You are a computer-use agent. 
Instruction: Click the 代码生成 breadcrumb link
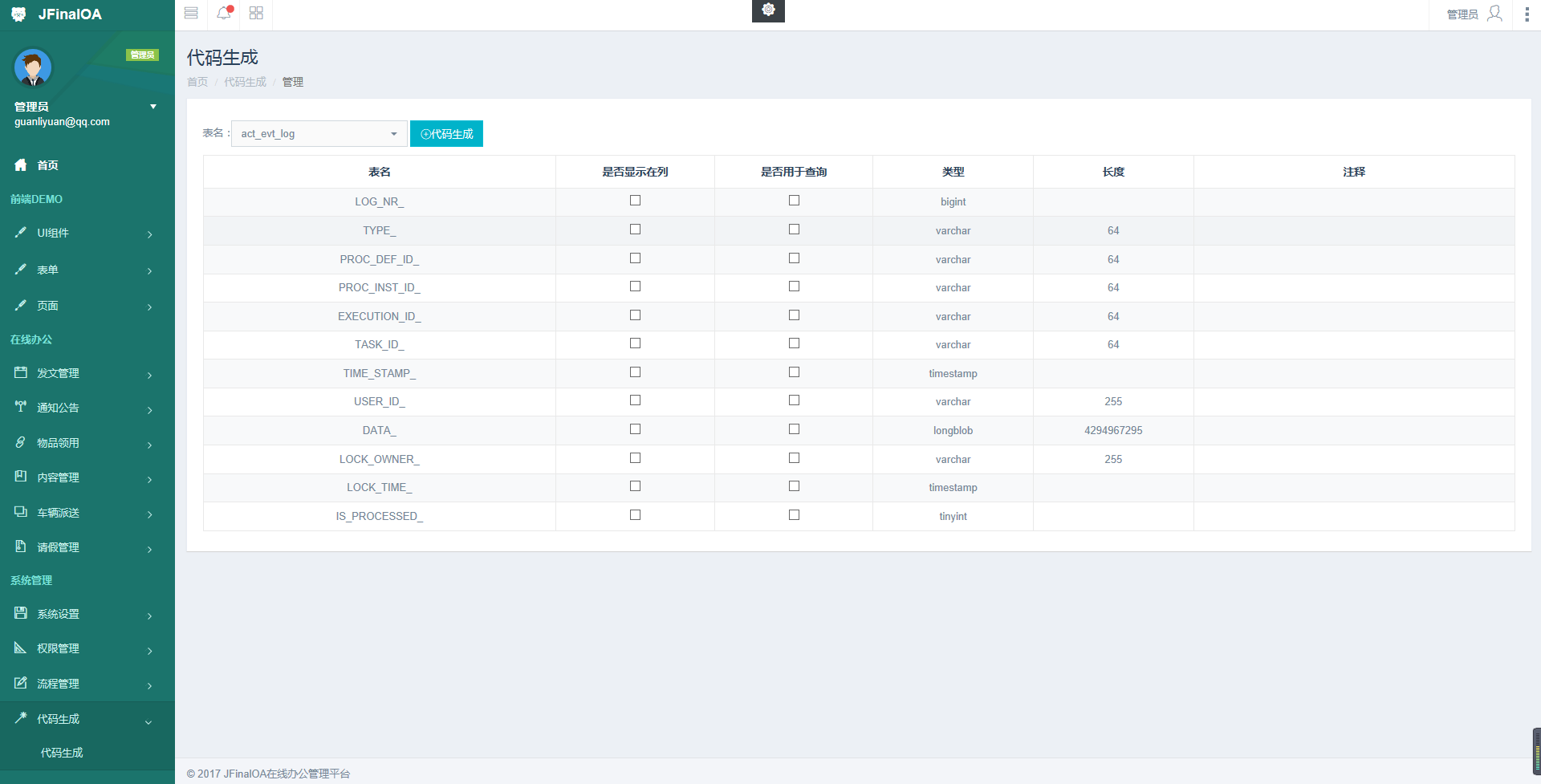pos(245,82)
